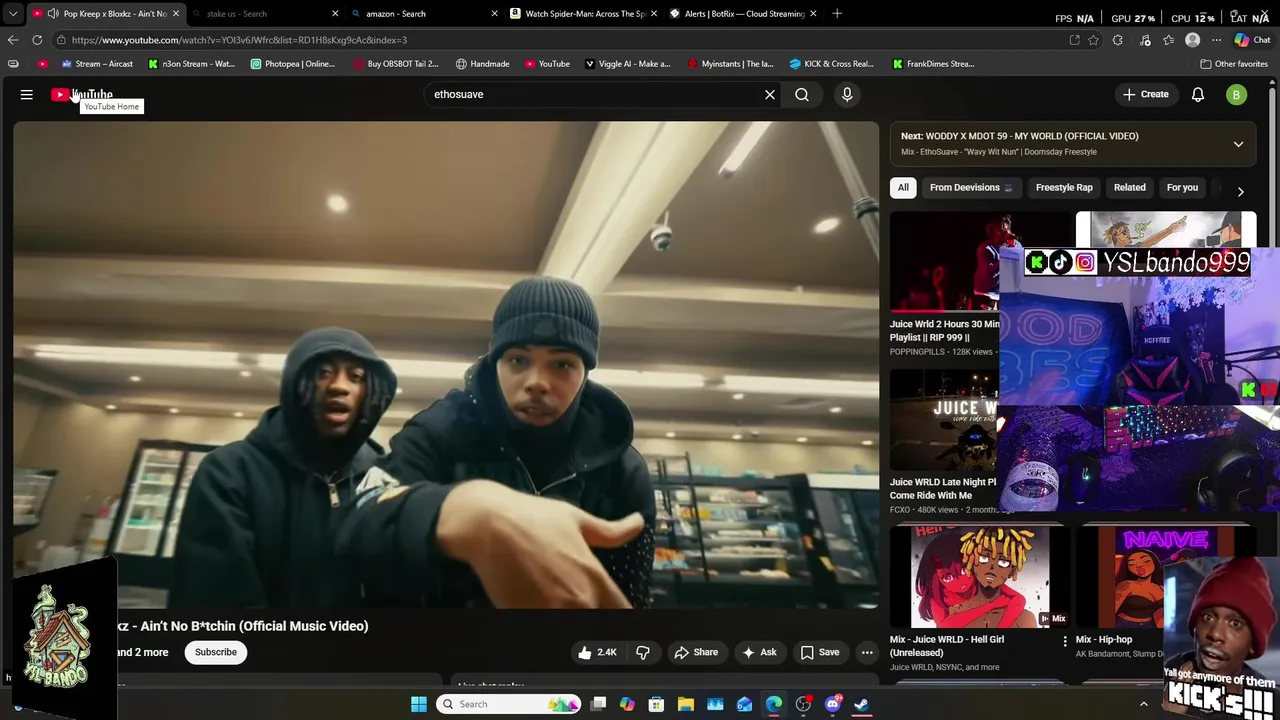Viewport: 1280px width, 720px height.
Task: Reload the page with the refresh icon
Action: click(37, 40)
